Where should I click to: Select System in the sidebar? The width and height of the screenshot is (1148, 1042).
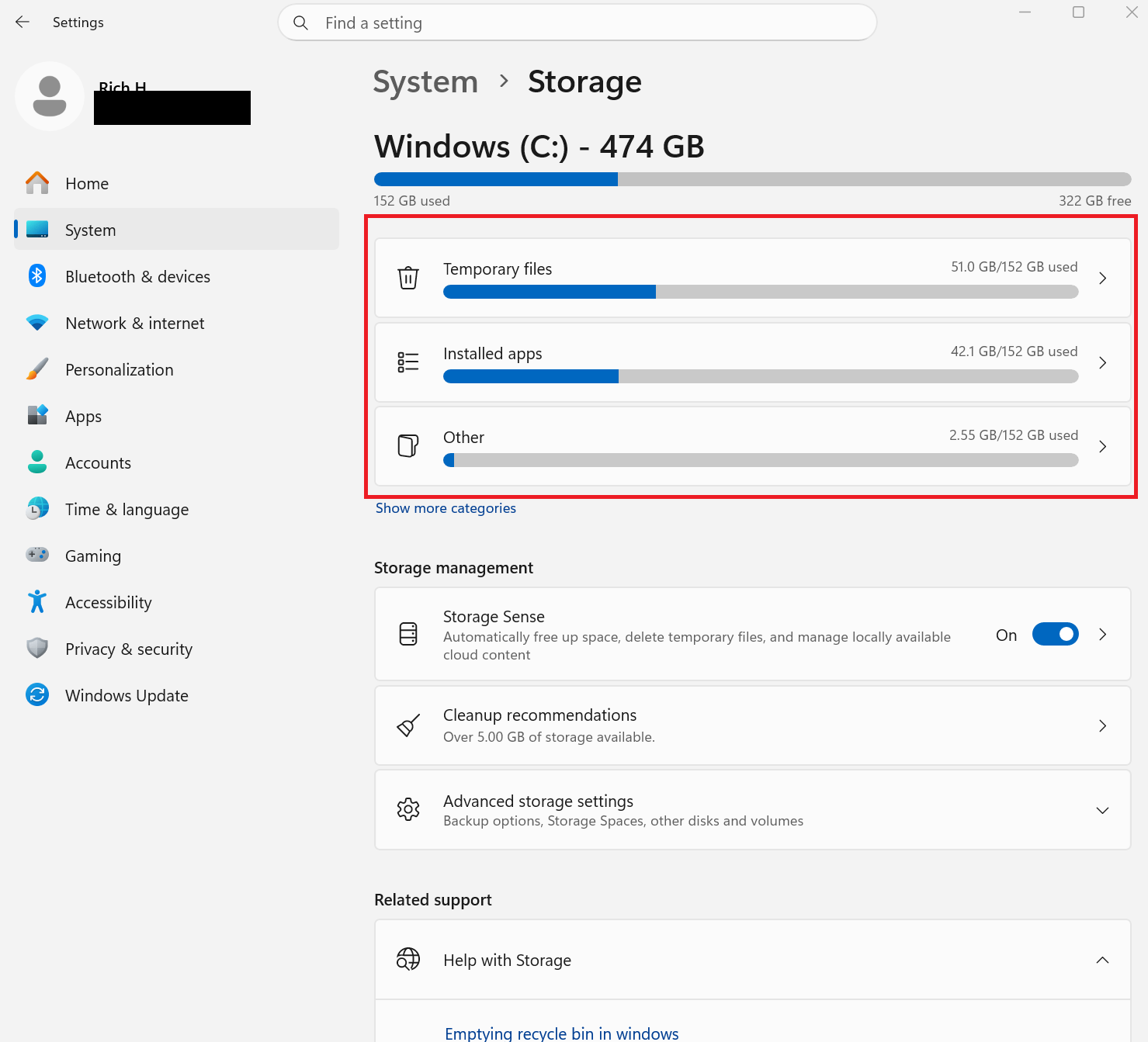click(176, 230)
